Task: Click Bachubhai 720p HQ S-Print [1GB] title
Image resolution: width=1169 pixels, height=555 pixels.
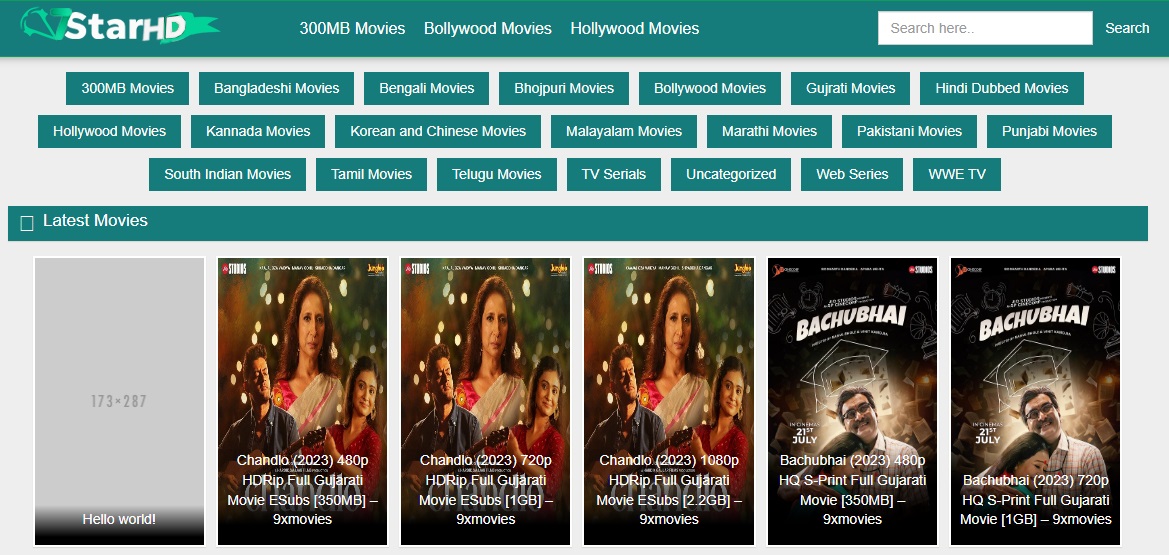Action: 1036,500
